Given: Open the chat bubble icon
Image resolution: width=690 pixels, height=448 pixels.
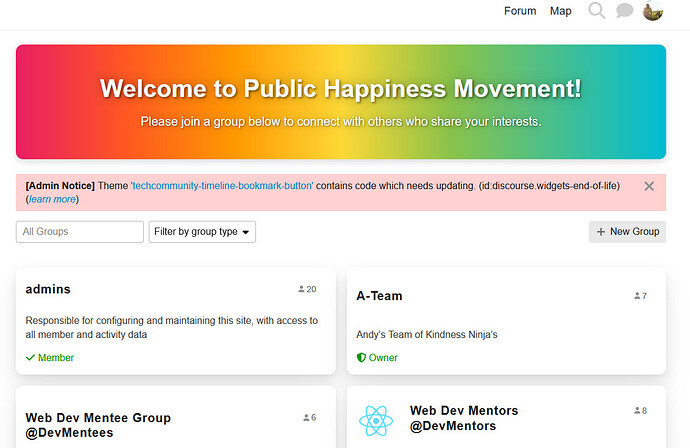Looking at the screenshot, I should click(x=624, y=11).
